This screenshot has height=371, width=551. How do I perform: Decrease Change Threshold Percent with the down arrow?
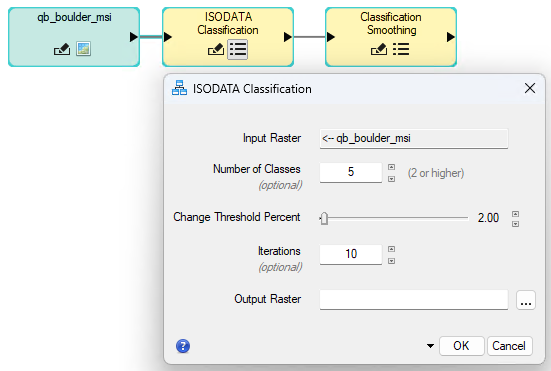tap(516, 224)
